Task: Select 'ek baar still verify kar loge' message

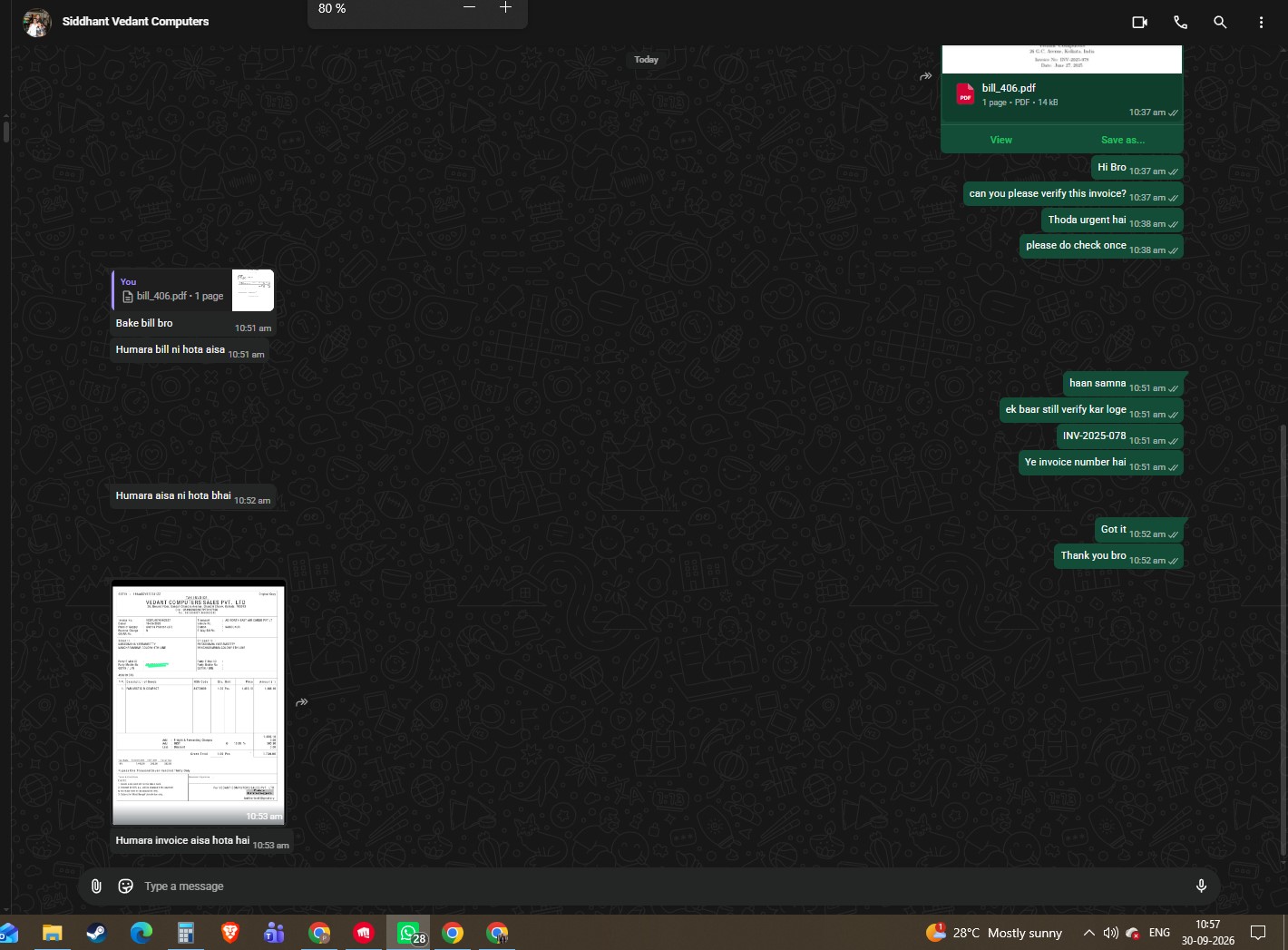Action: click(x=1090, y=411)
